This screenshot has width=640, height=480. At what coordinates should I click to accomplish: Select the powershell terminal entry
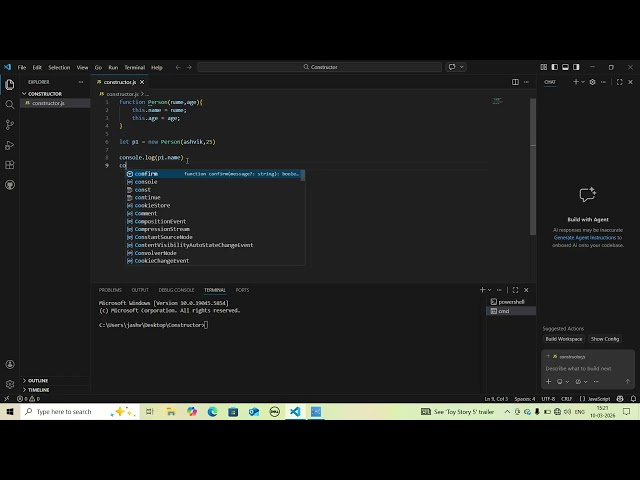tap(511, 302)
